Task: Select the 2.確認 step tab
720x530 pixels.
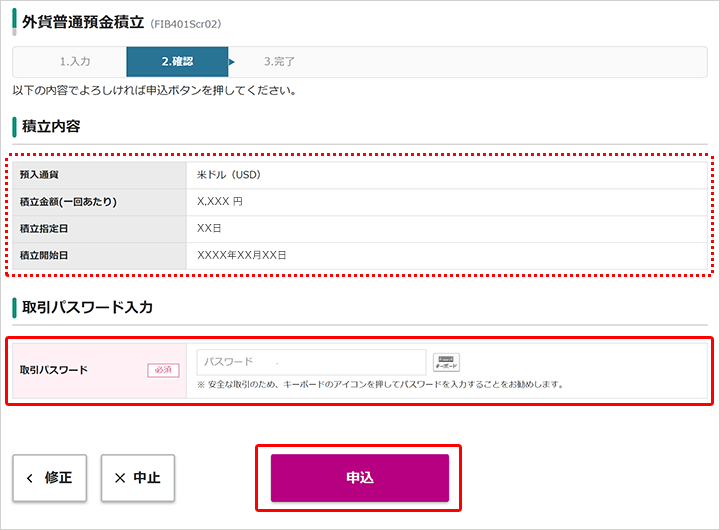Action: click(x=177, y=62)
